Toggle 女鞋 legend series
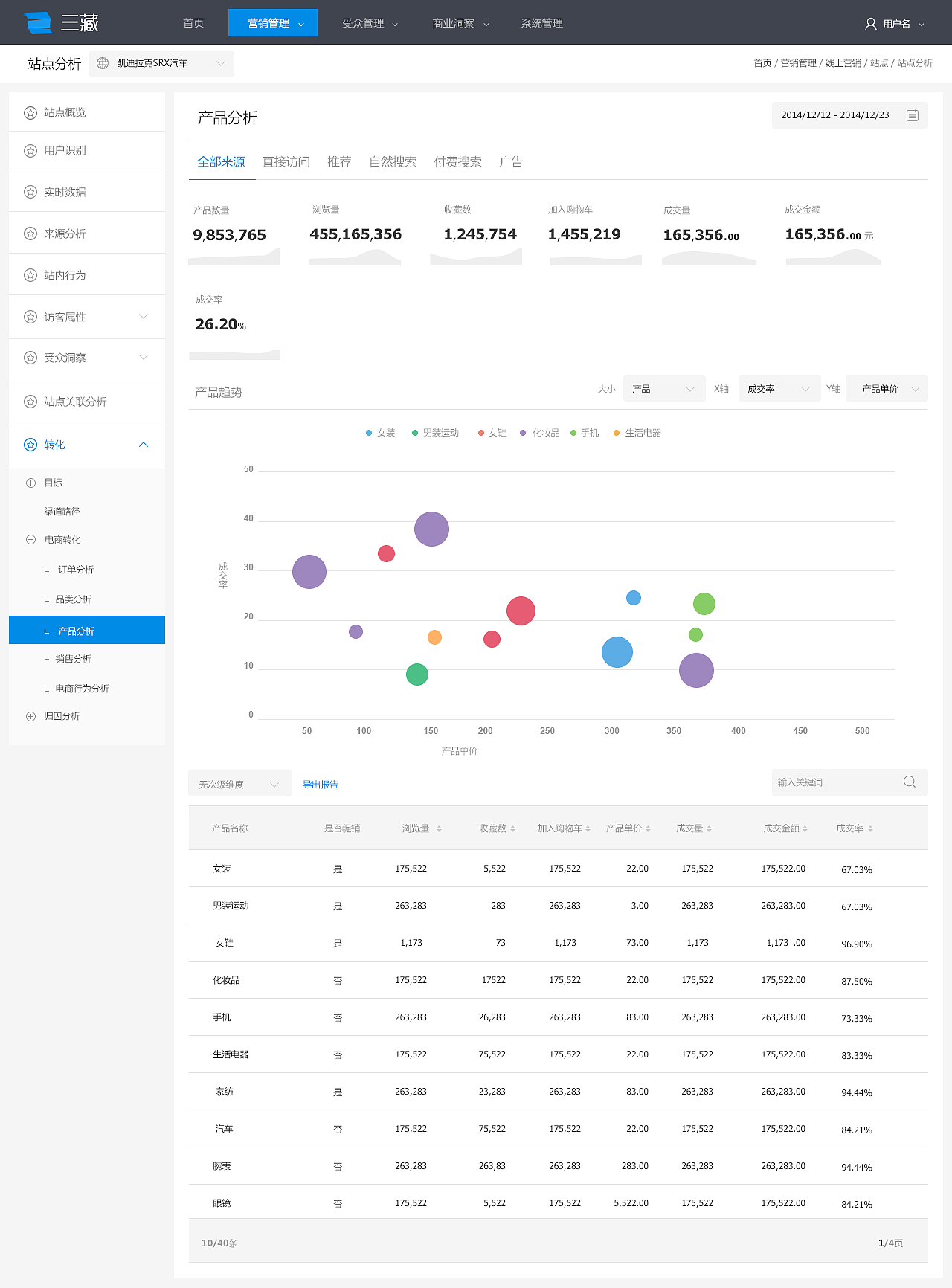952x1288 pixels. tap(492, 433)
